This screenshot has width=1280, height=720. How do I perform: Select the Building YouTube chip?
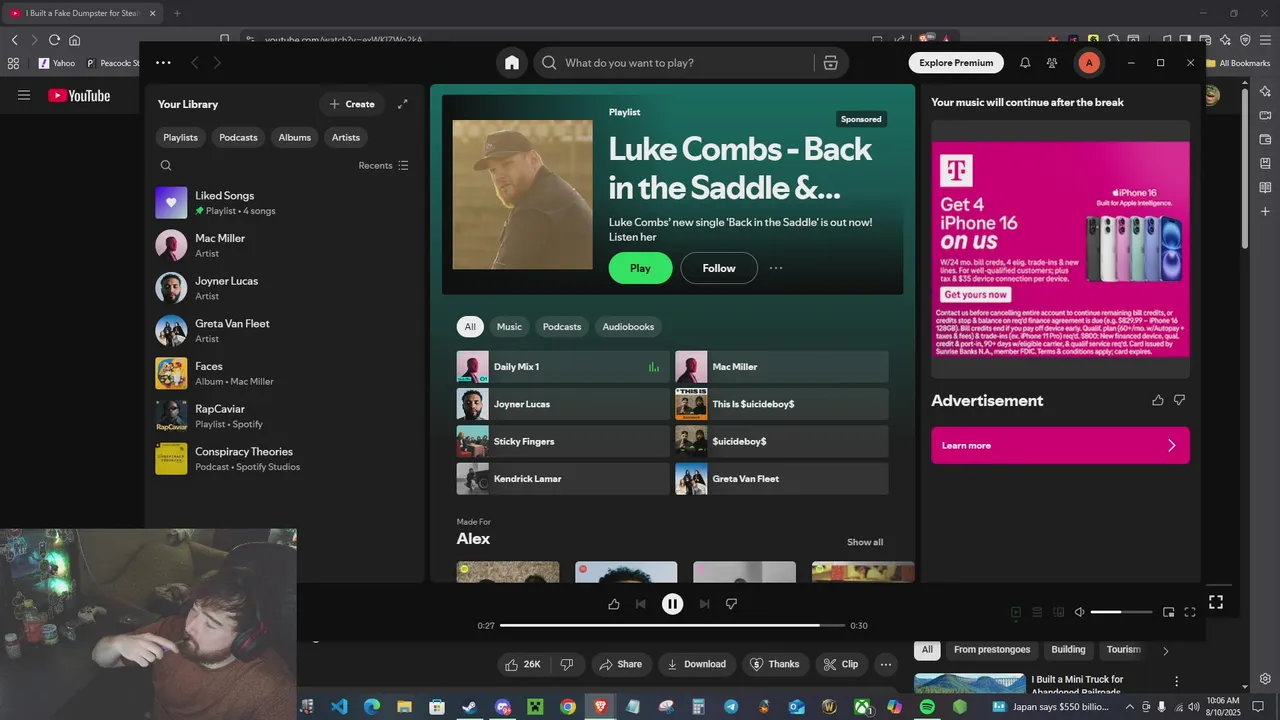tap(1068, 650)
